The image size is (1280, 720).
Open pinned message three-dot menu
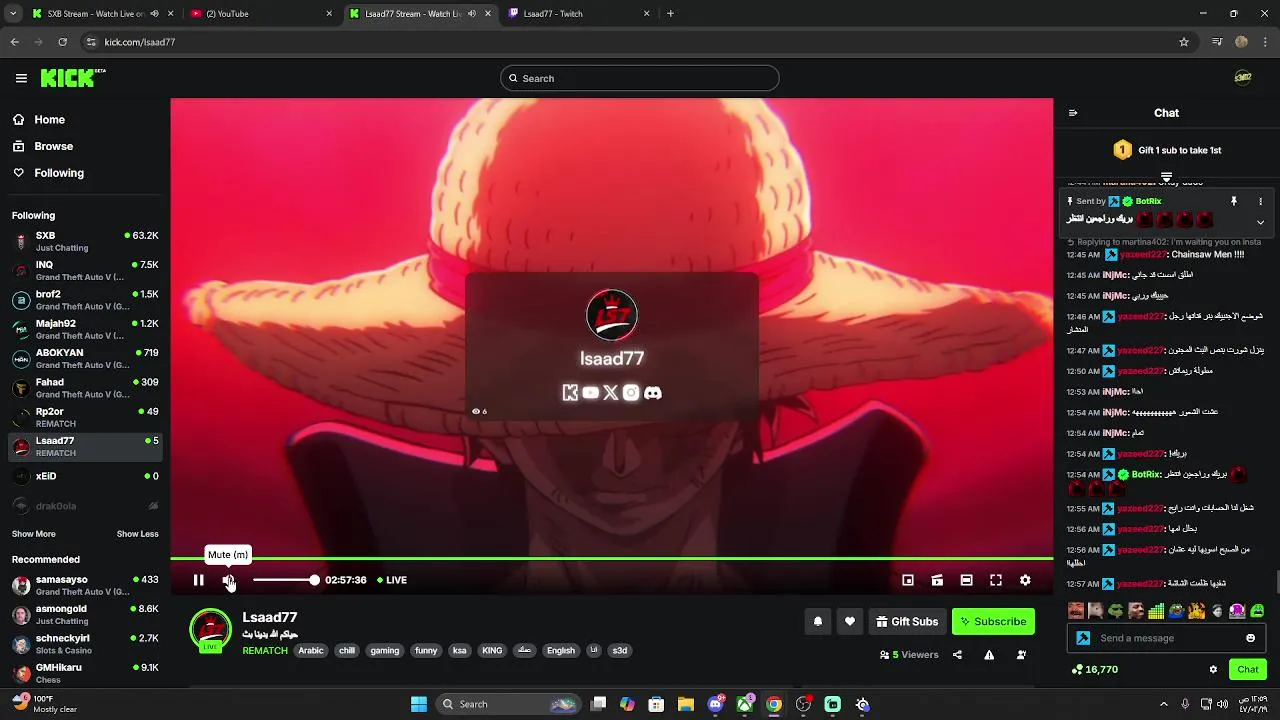1260,201
